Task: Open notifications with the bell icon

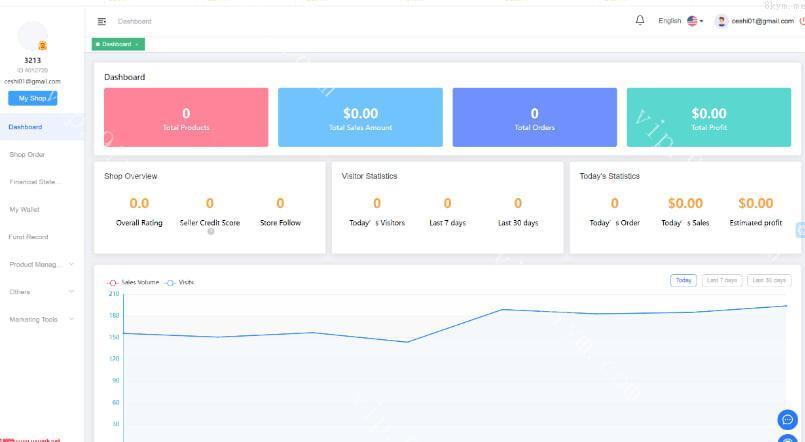Action: (x=640, y=20)
